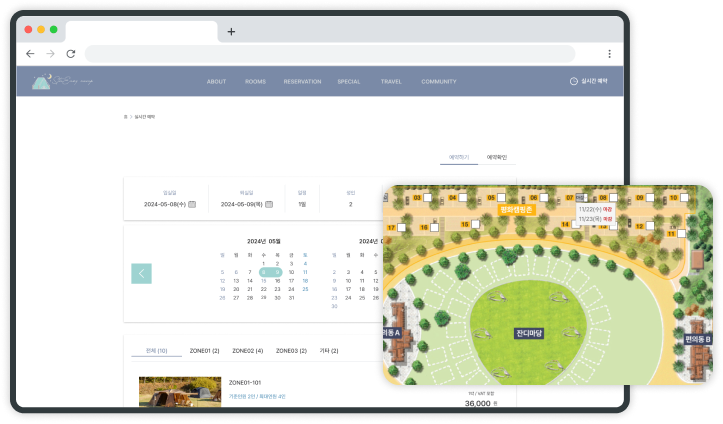Click the home icon in the breadcrumb

125,117
